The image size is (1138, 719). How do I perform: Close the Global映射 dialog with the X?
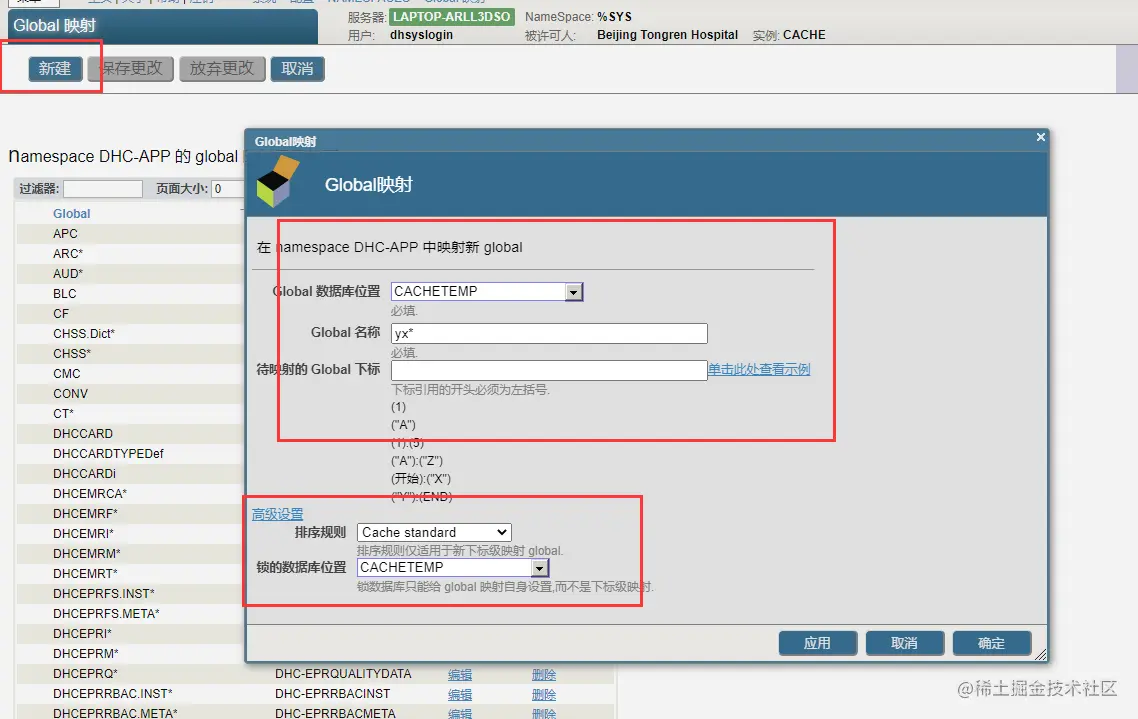click(x=1040, y=137)
